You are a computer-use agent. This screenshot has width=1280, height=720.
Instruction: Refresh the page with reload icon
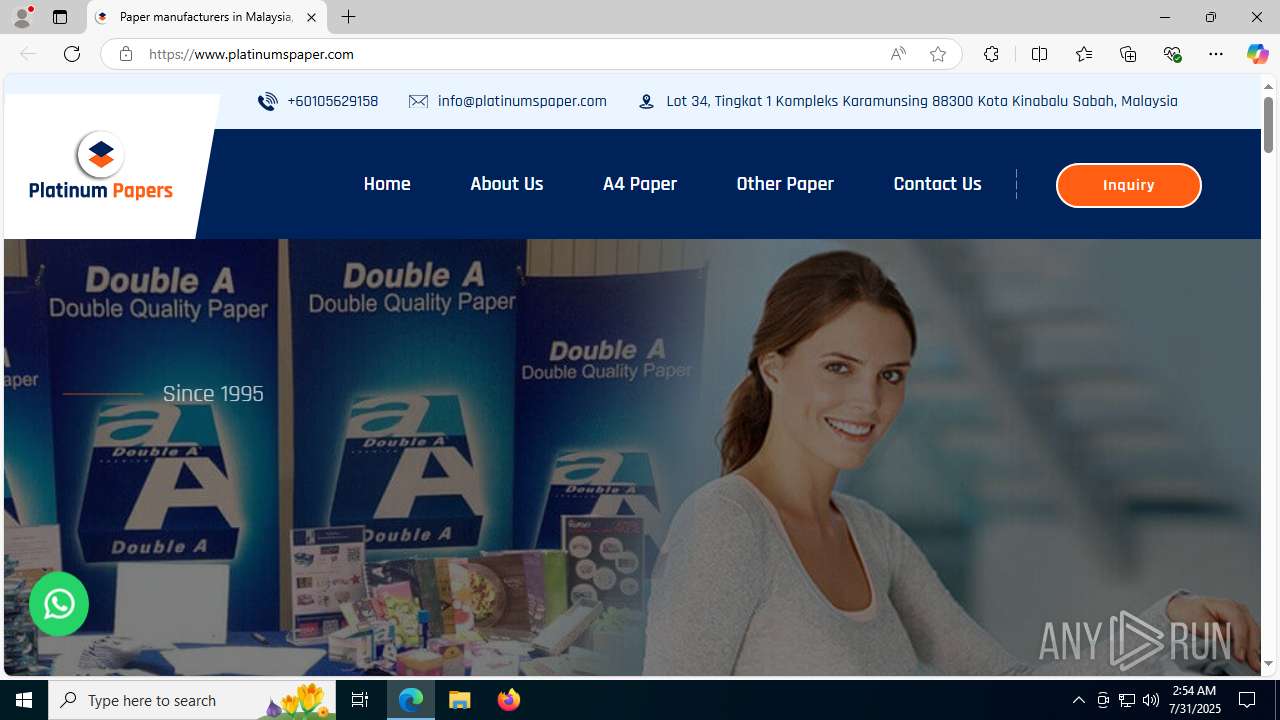point(72,54)
